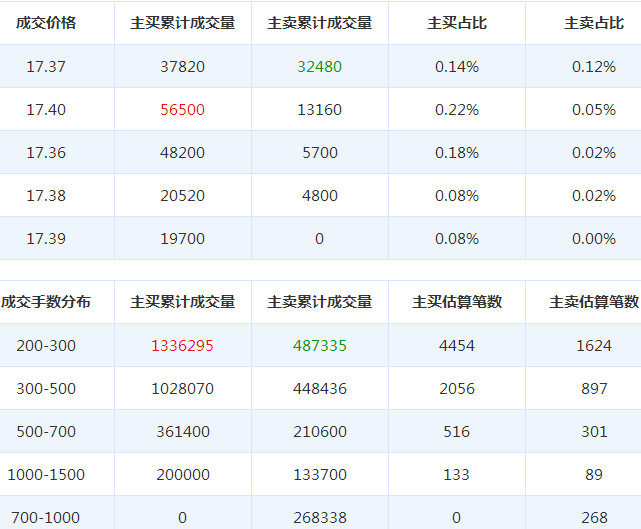
Task: Click the 主卖占比 column header
Action: click(x=594, y=23)
